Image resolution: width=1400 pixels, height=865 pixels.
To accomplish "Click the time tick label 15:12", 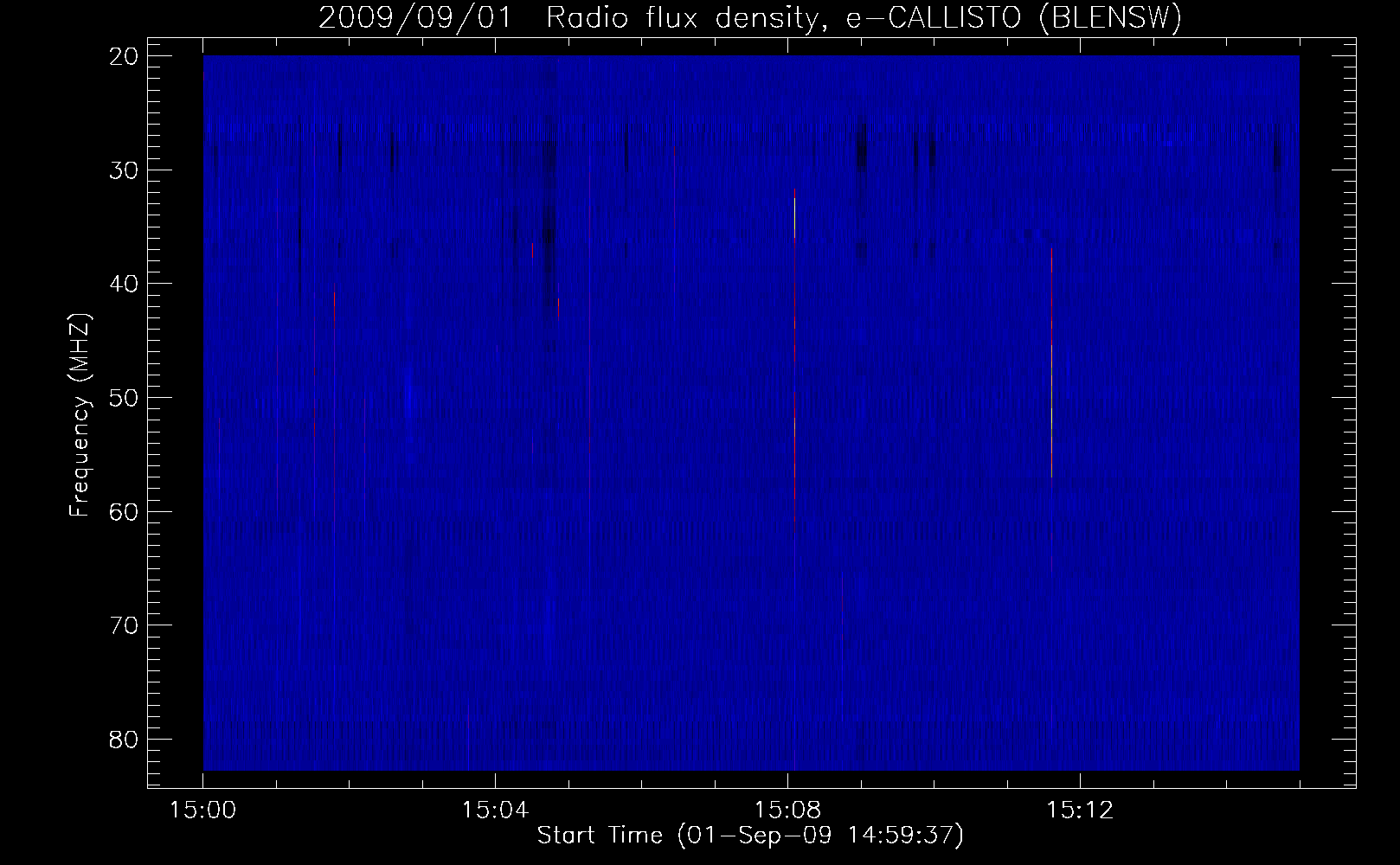I will 1079,811.
